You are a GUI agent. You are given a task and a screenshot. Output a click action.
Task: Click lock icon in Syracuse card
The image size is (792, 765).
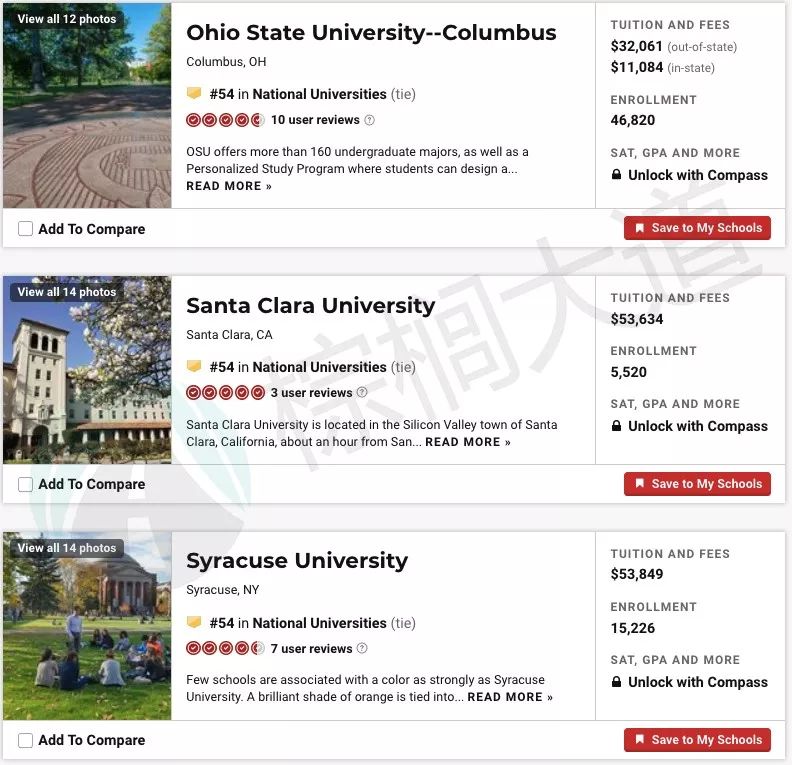(616, 682)
